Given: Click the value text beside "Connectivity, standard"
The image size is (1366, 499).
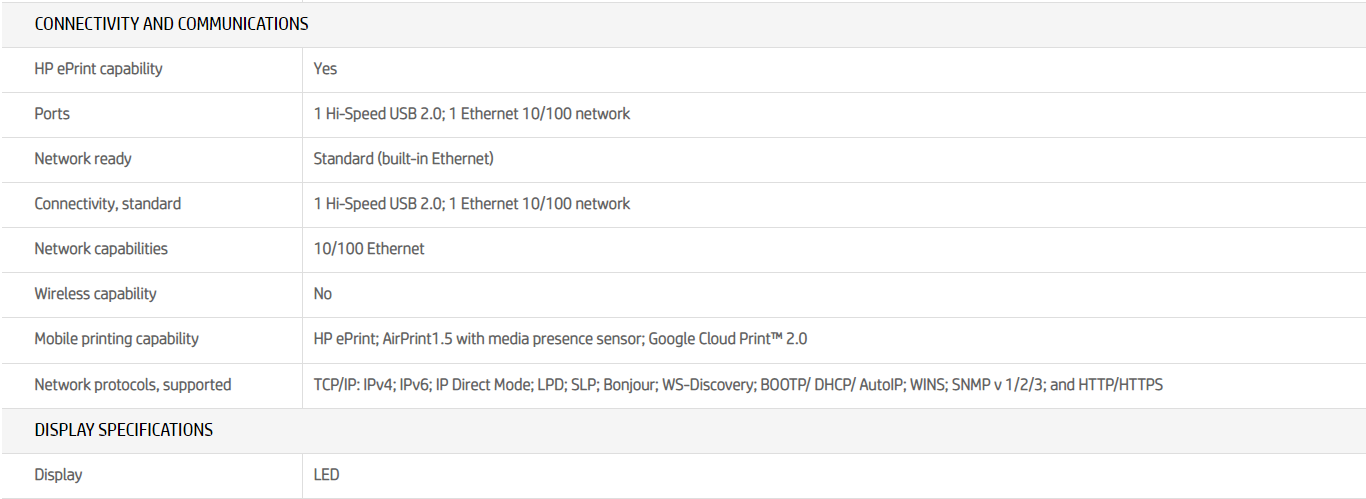Looking at the screenshot, I should (x=471, y=204).
